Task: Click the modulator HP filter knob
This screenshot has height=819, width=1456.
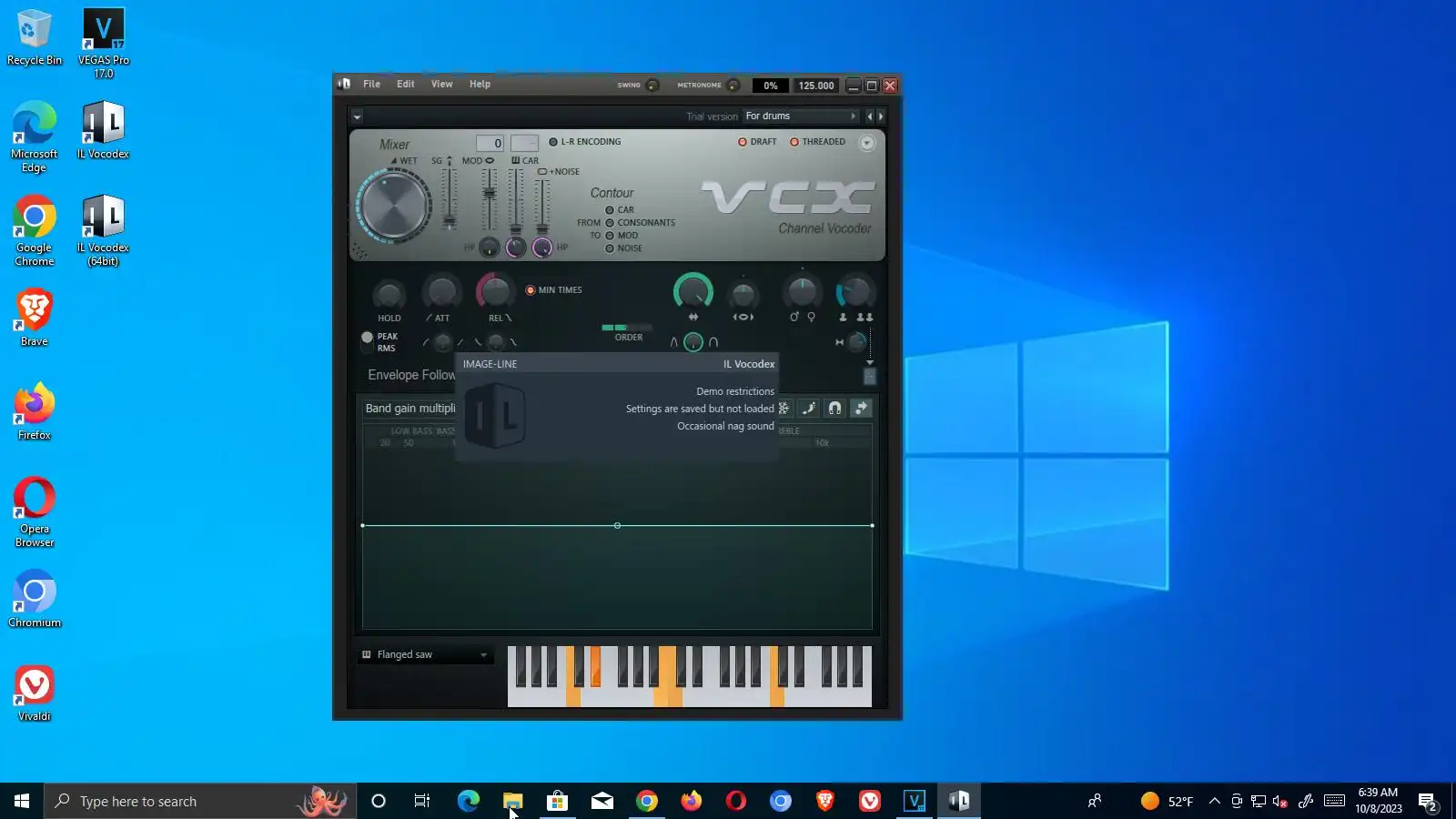Action: tap(490, 247)
